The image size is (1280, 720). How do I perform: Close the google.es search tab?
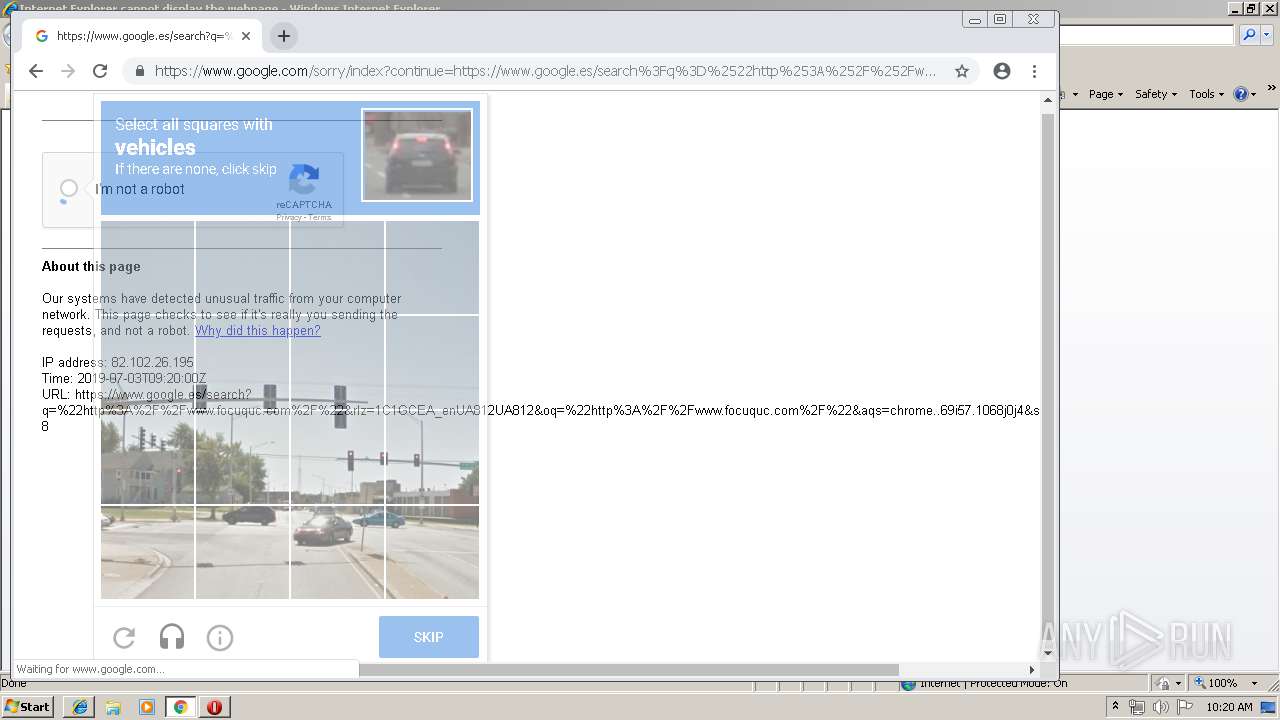pos(246,36)
